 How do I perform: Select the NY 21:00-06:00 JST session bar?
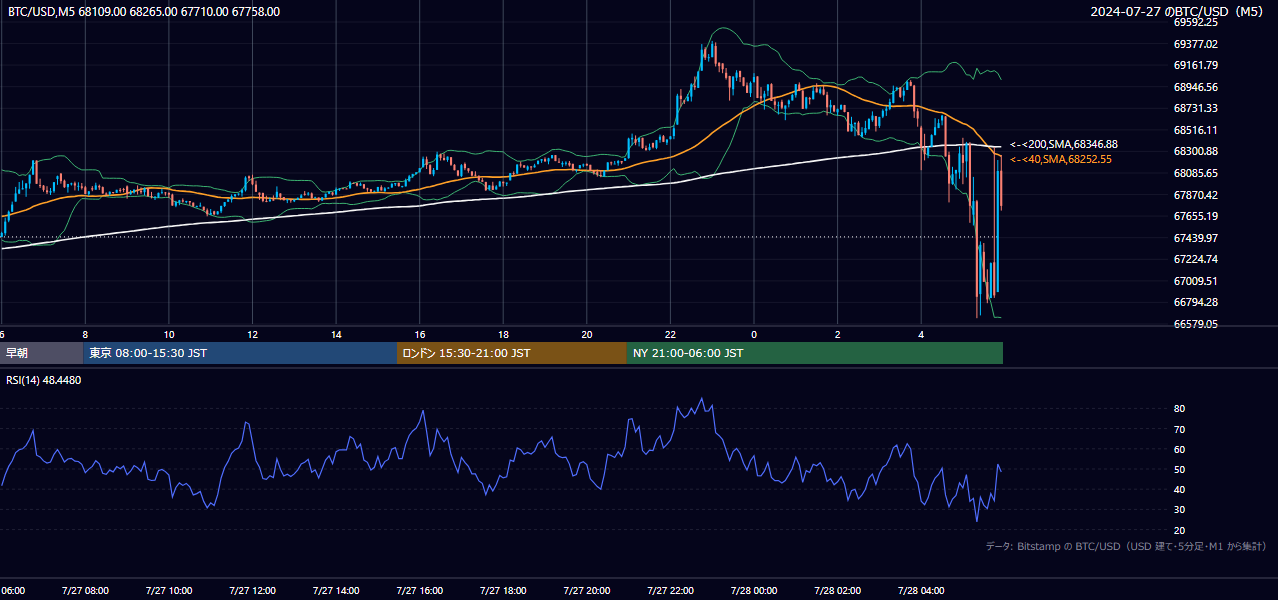coord(815,353)
